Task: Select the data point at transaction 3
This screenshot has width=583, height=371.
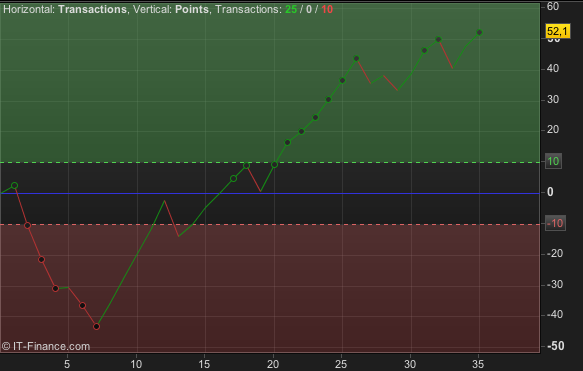Action: coord(42,259)
